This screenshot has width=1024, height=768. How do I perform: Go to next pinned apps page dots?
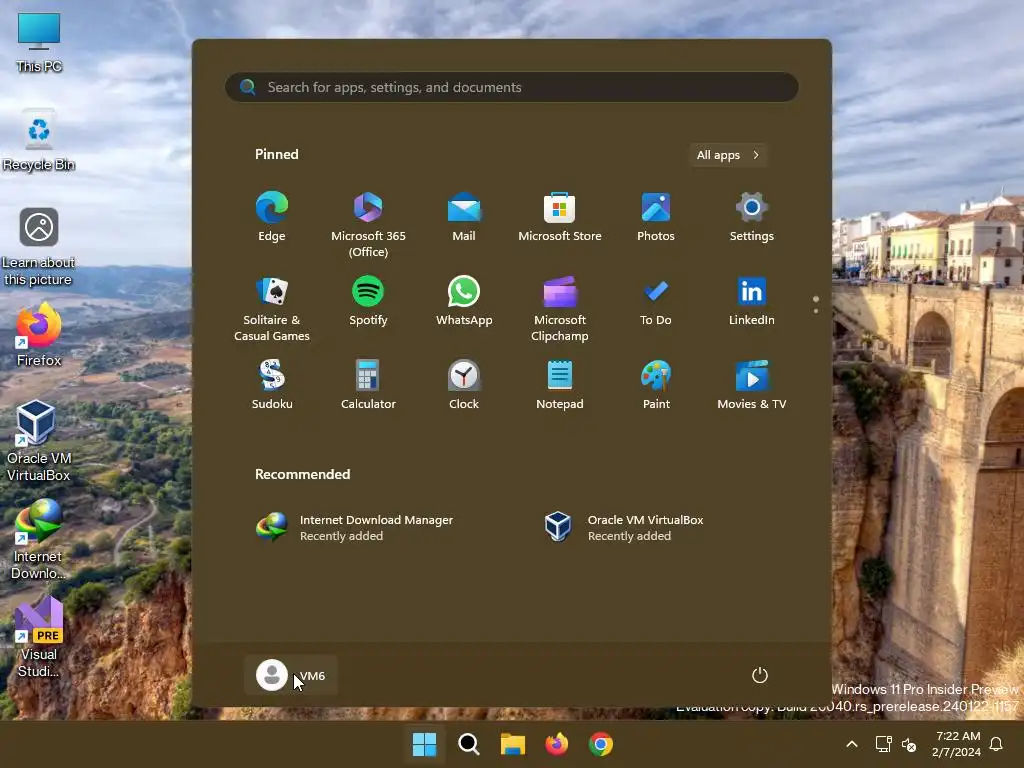pyautogui.click(x=816, y=304)
